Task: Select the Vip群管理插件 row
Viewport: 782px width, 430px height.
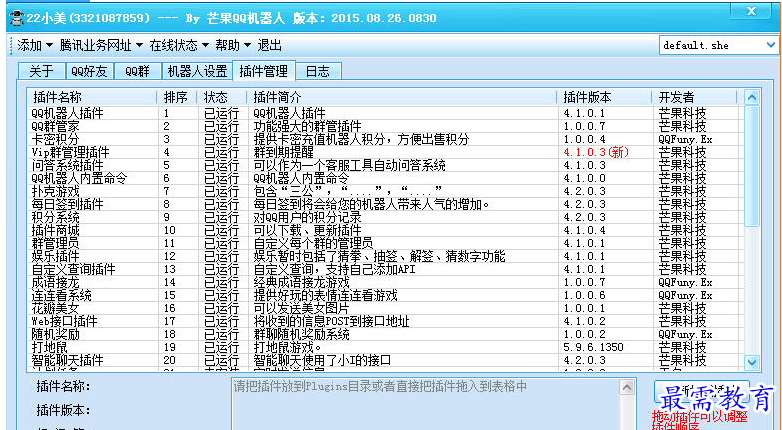Action: click(x=383, y=152)
